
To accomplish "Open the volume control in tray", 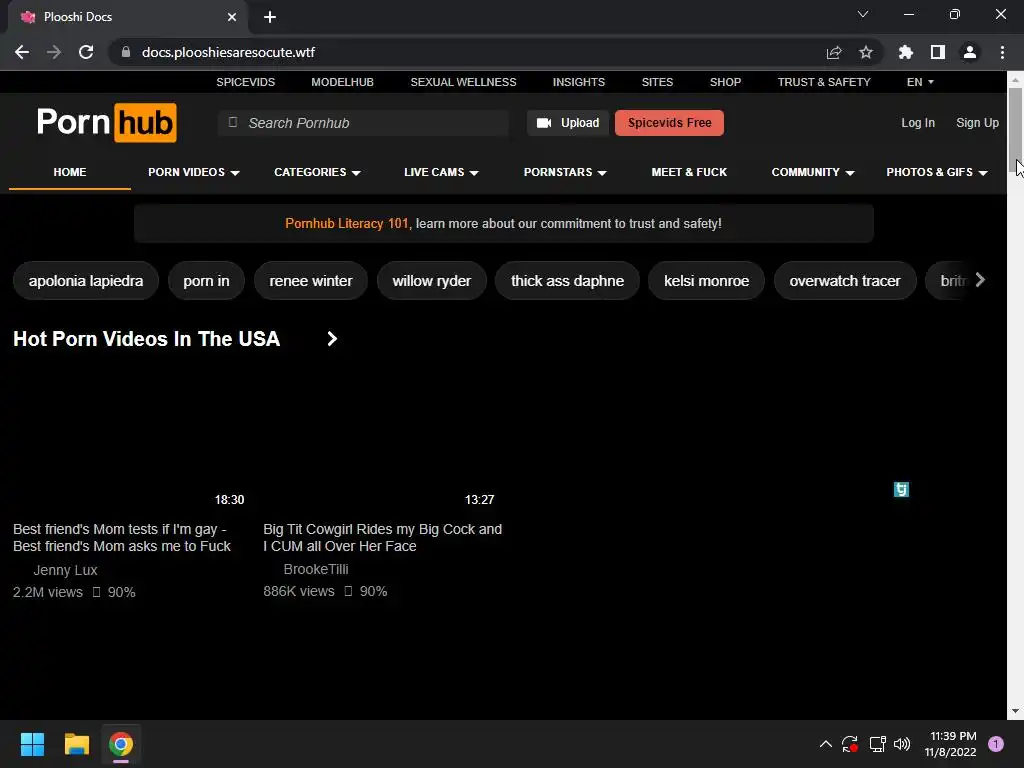I will pyautogui.click(x=902, y=744).
